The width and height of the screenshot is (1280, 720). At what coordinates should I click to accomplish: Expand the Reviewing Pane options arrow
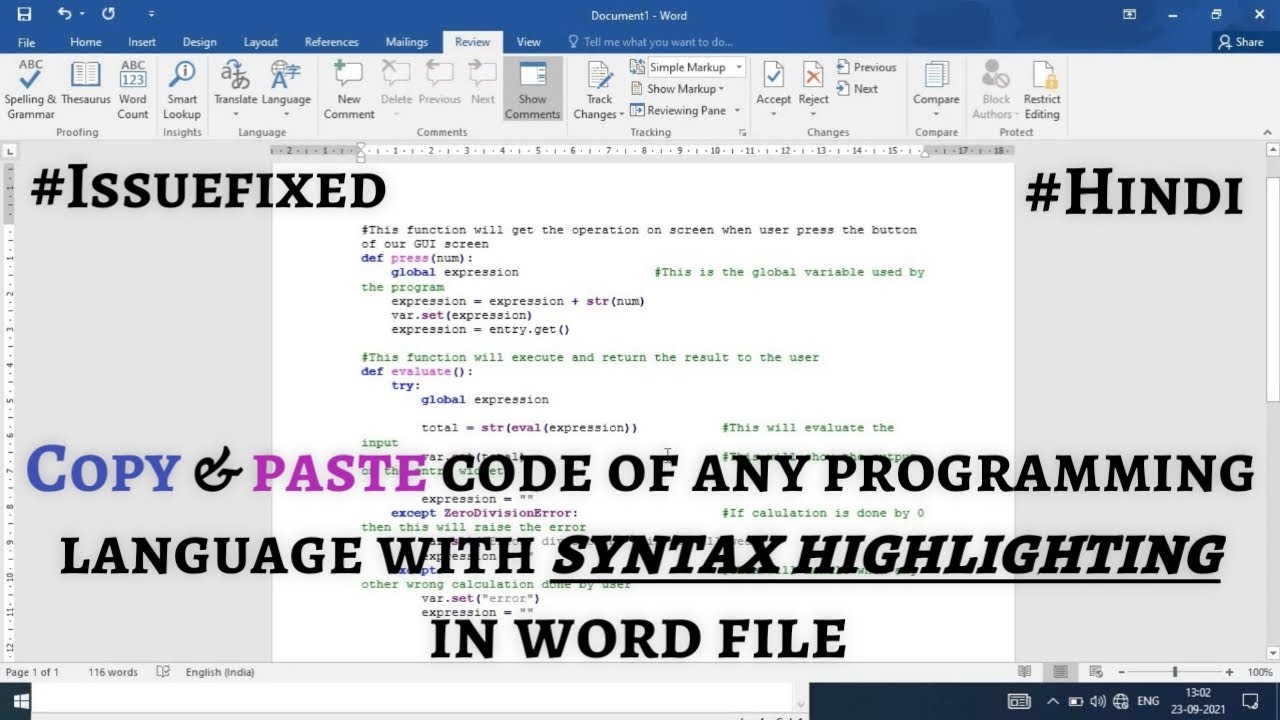pyautogui.click(x=738, y=110)
